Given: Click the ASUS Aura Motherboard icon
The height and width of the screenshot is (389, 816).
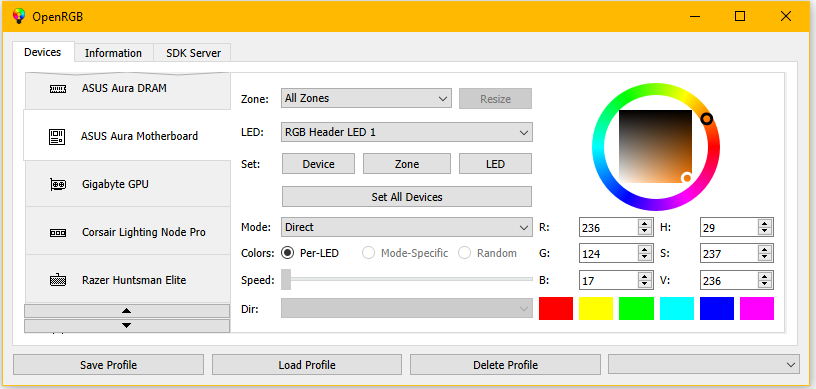Looking at the screenshot, I should [x=57, y=137].
